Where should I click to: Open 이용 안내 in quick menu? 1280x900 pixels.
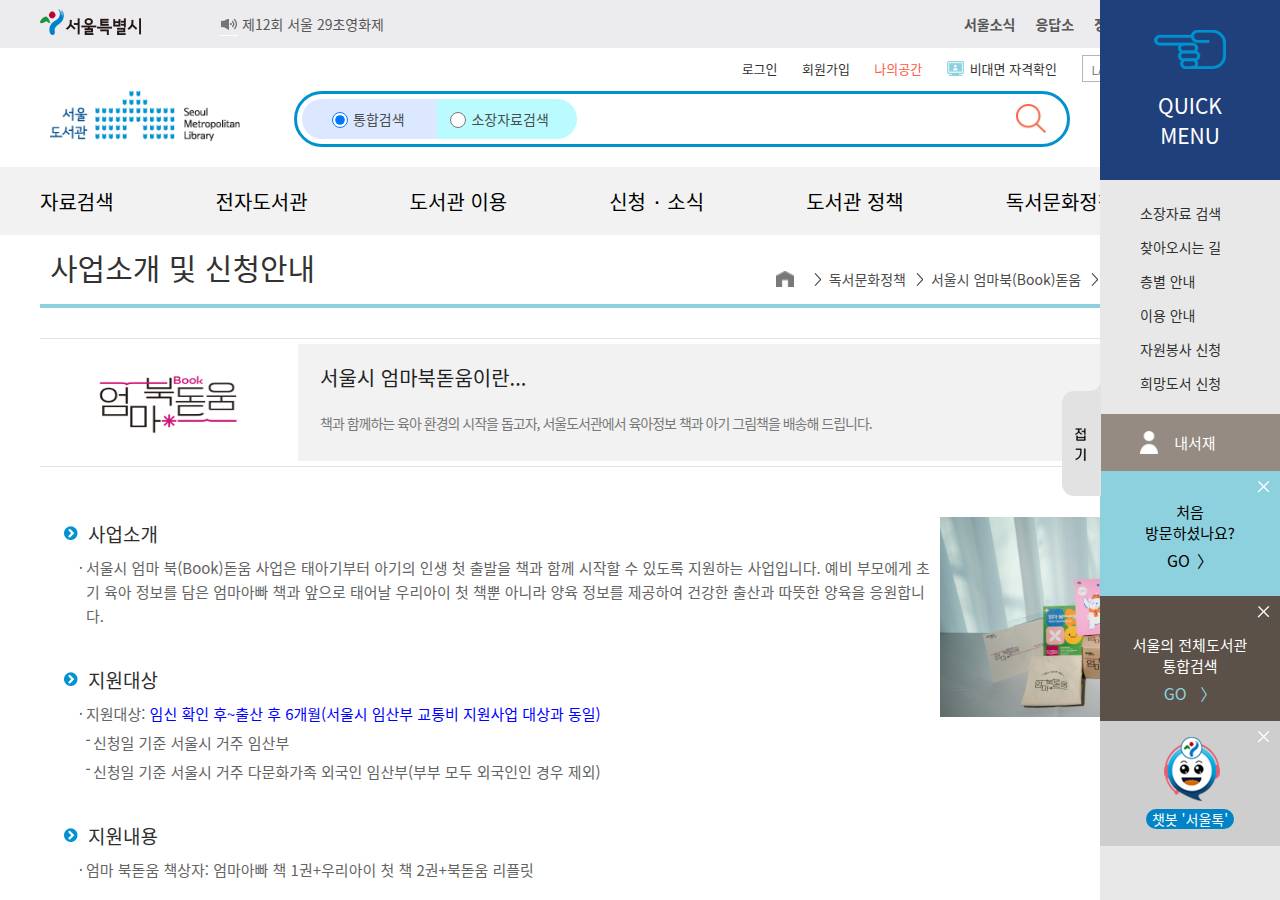[1168, 316]
